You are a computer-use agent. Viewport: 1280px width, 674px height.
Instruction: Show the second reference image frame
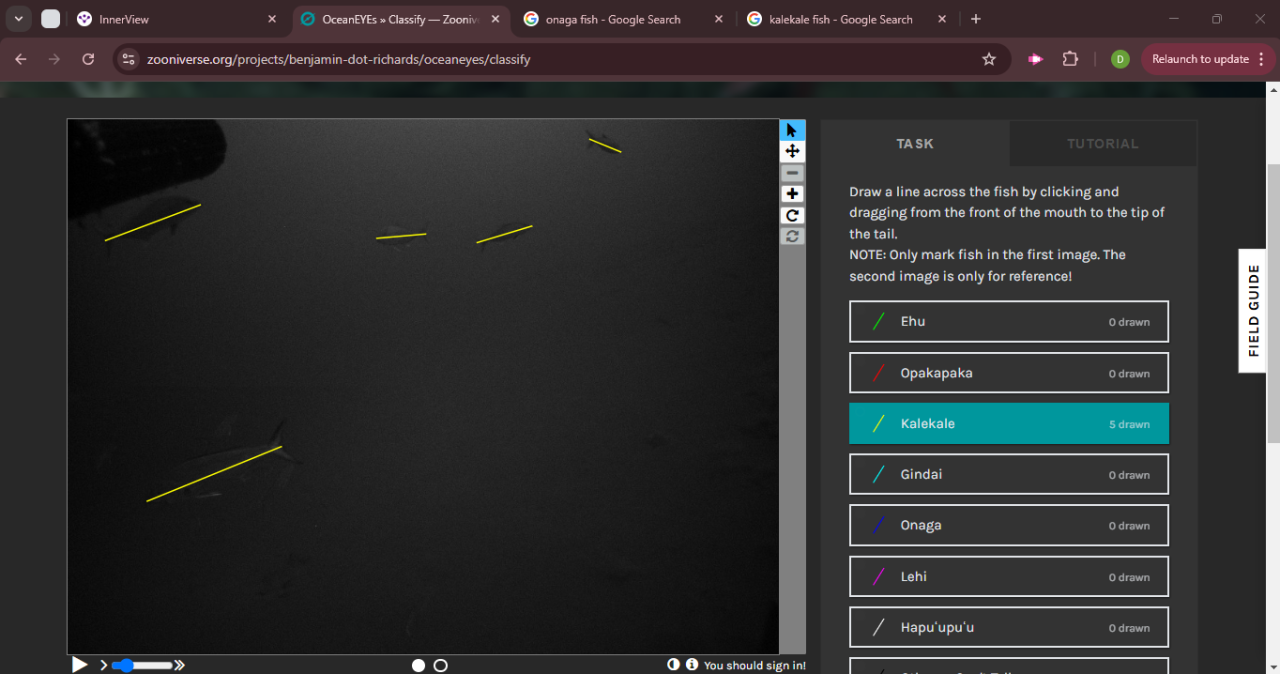tap(440, 665)
